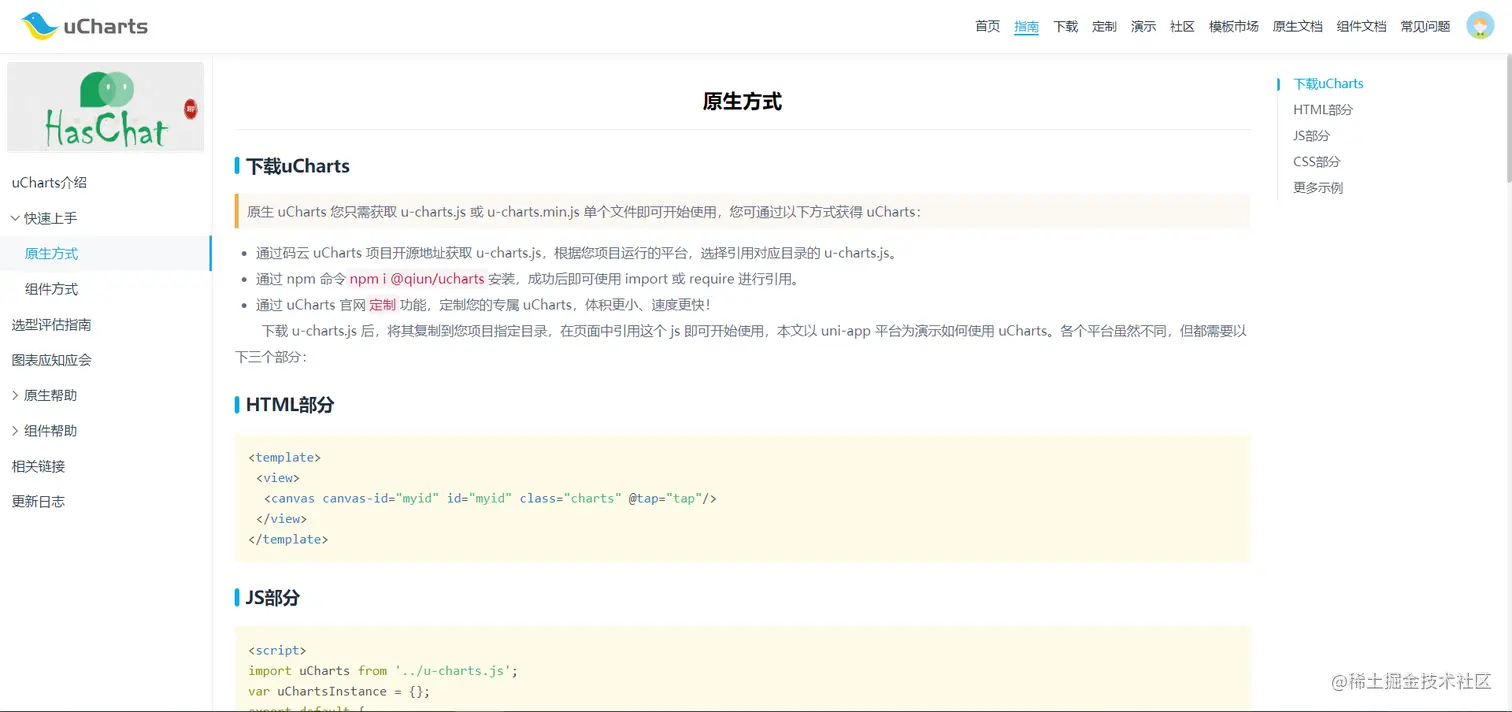Open the 下载 nav item
The image size is (1512, 712).
pos(1065,26)
